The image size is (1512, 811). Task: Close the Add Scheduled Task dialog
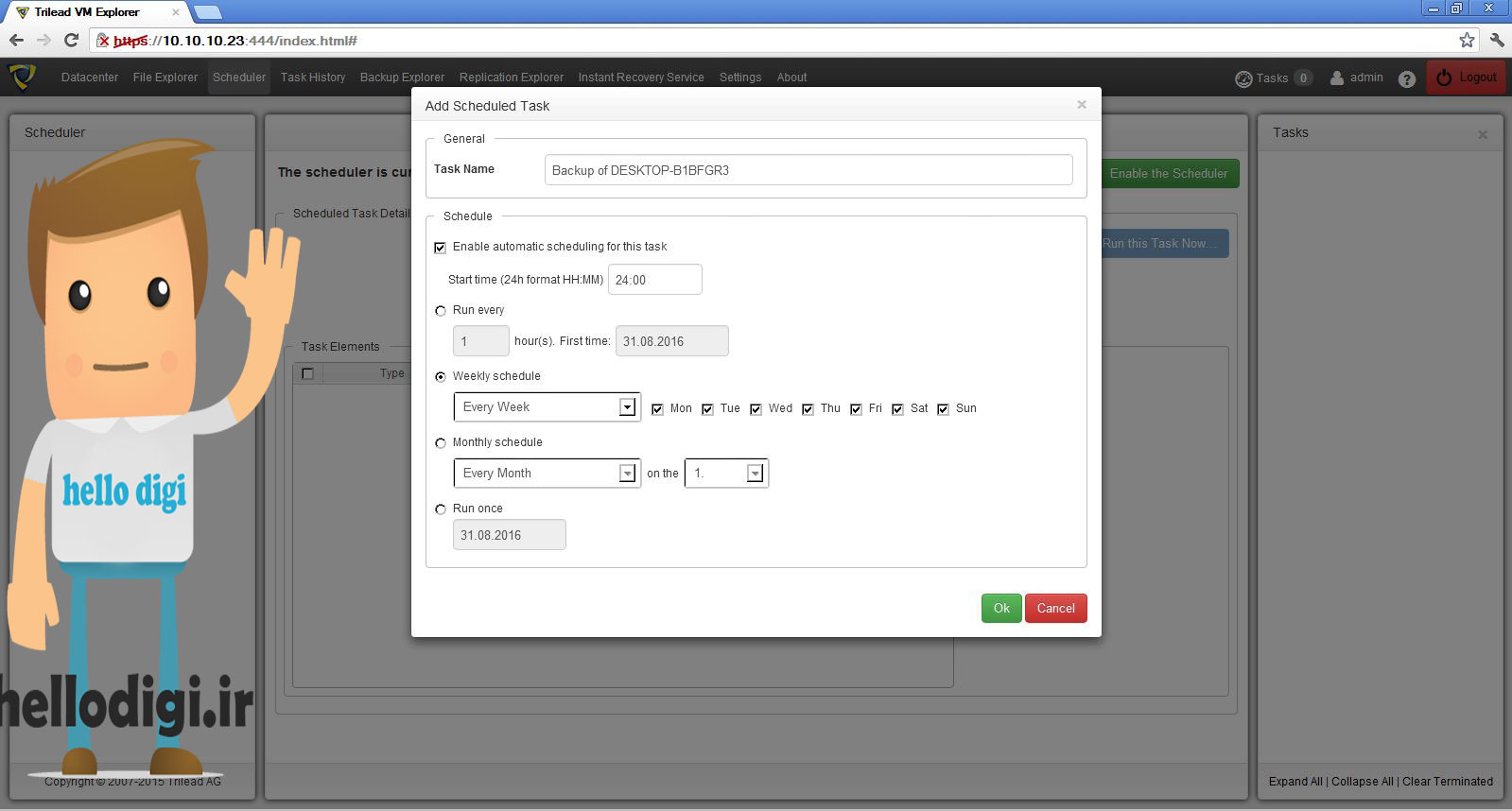(x=1082, y=104)
